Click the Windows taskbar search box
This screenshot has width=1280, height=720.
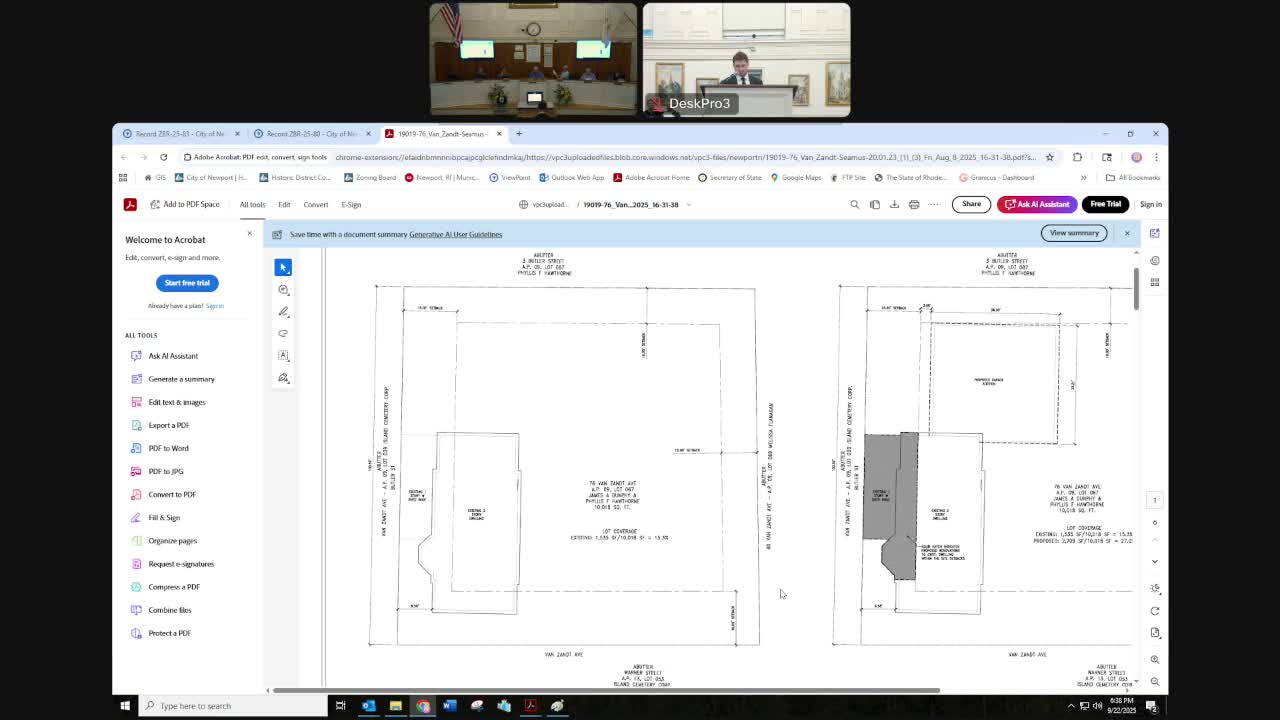tap(233, 706)
